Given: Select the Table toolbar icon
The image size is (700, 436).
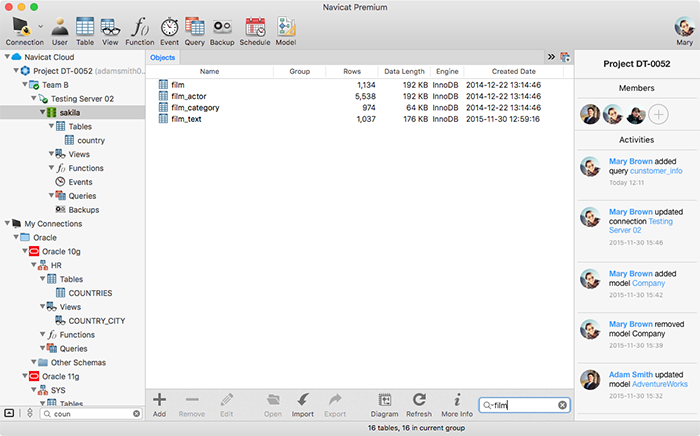Looking at the screenshot, I should 85,31.
